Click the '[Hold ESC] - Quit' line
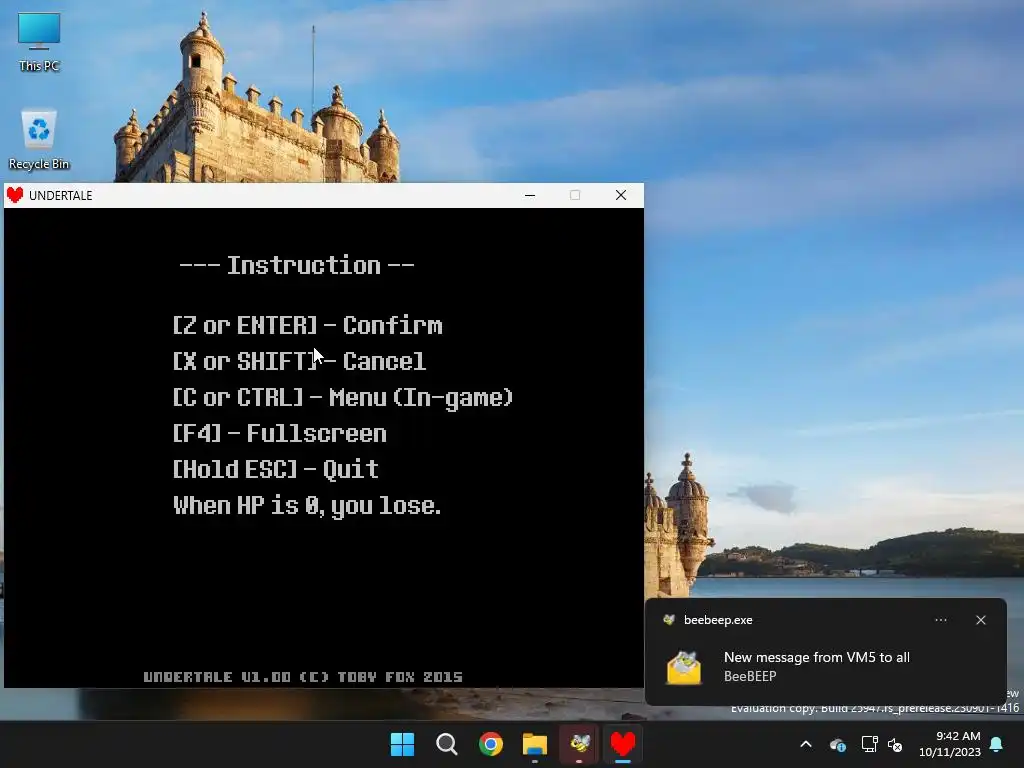This screenshot has height=768, width=1024. click(276, 469)
